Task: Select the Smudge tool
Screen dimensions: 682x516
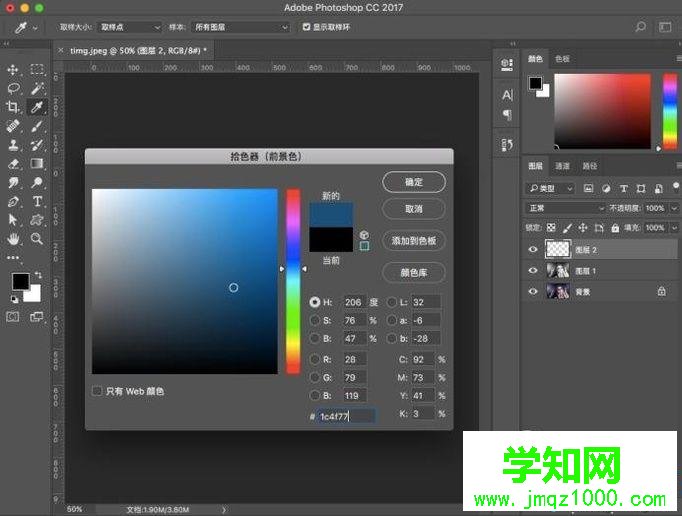Action: coord(13,182)
